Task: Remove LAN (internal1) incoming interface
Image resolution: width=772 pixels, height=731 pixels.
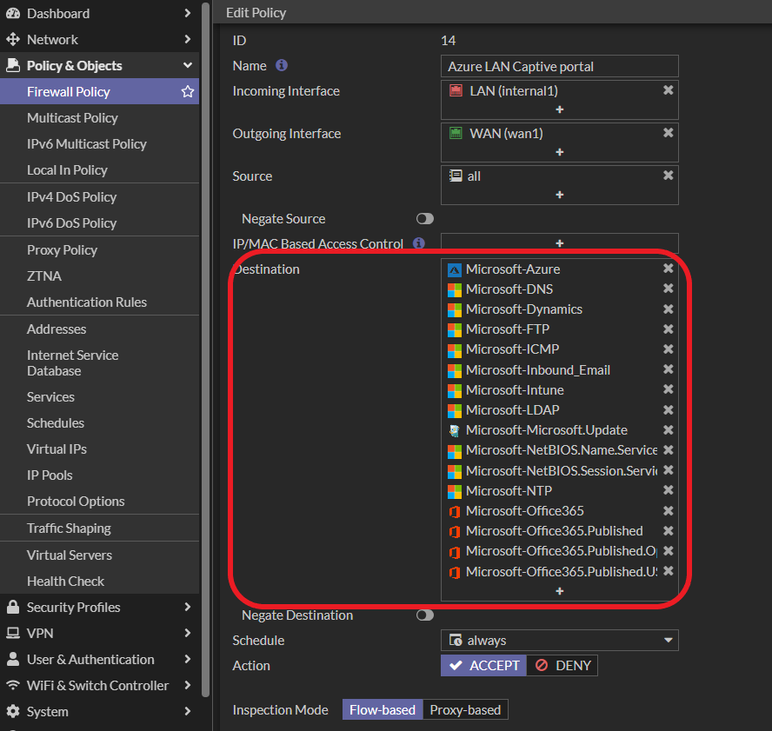Action: [668, 90]
